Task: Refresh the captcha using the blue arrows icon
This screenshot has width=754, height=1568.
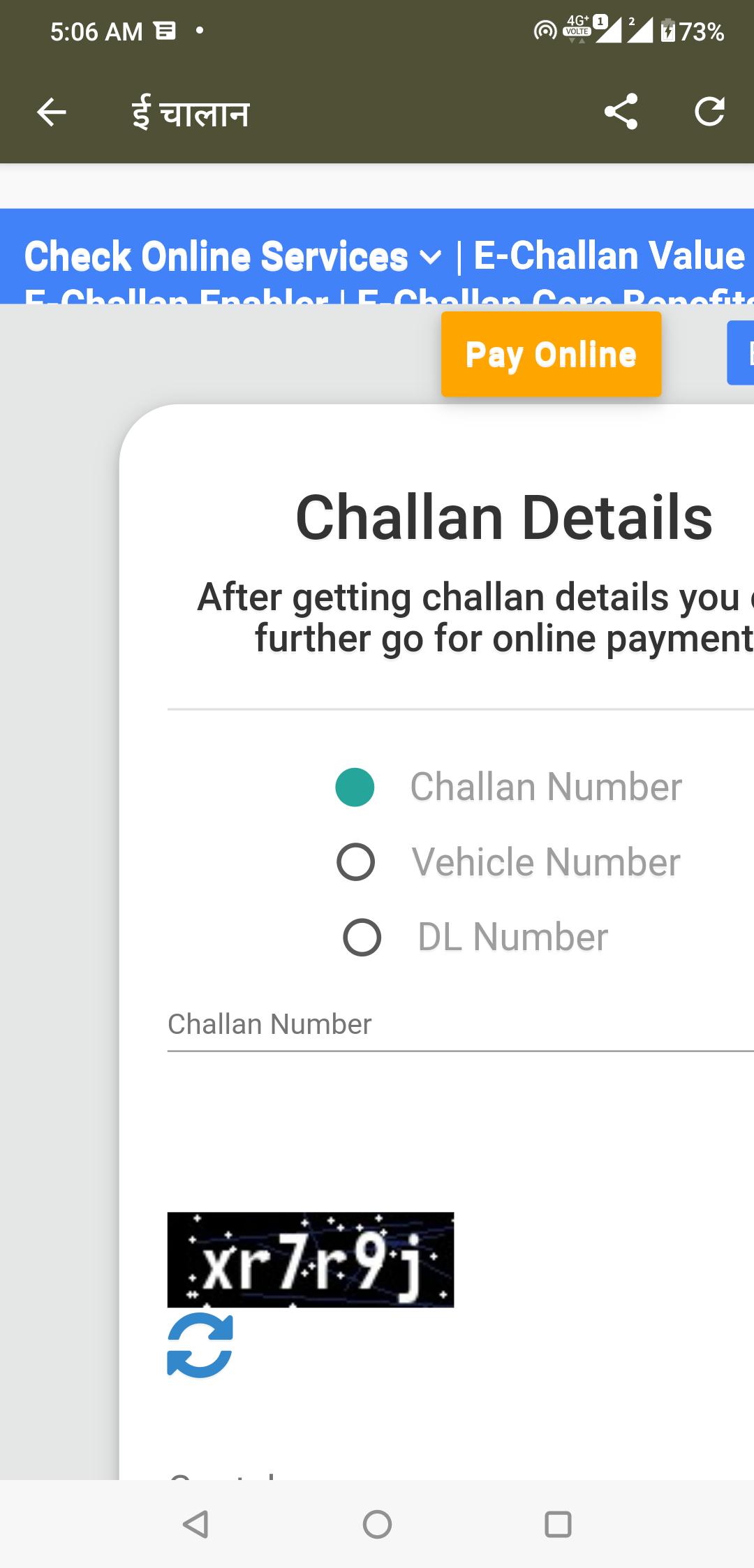Action: coord(200,1345)
